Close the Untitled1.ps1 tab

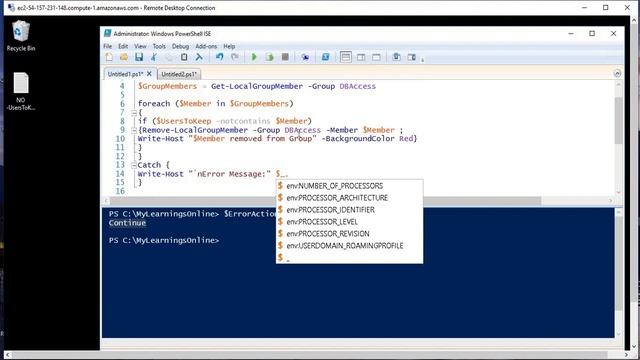(149, 73)
